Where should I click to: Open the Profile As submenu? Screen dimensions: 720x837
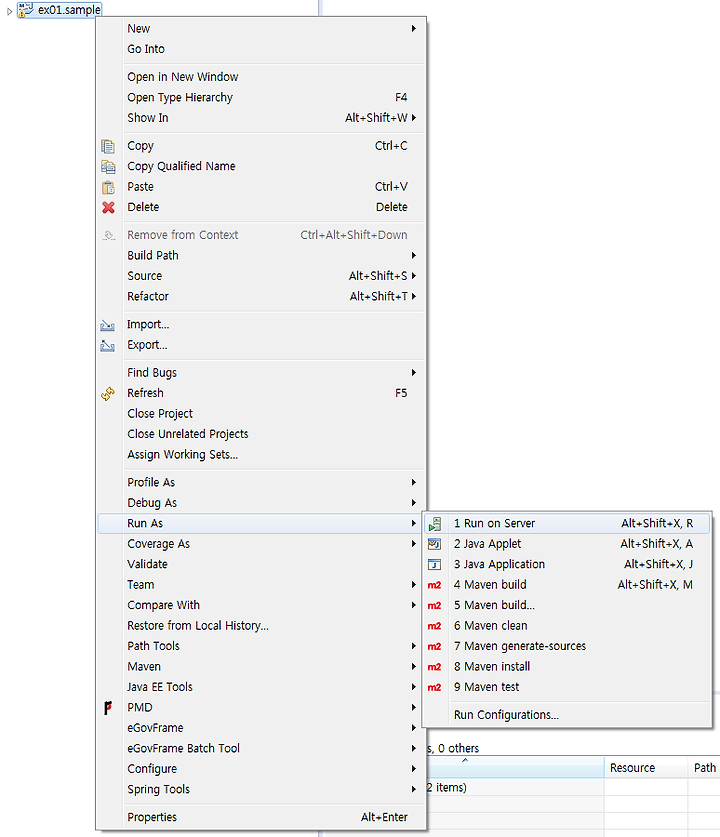262,482
